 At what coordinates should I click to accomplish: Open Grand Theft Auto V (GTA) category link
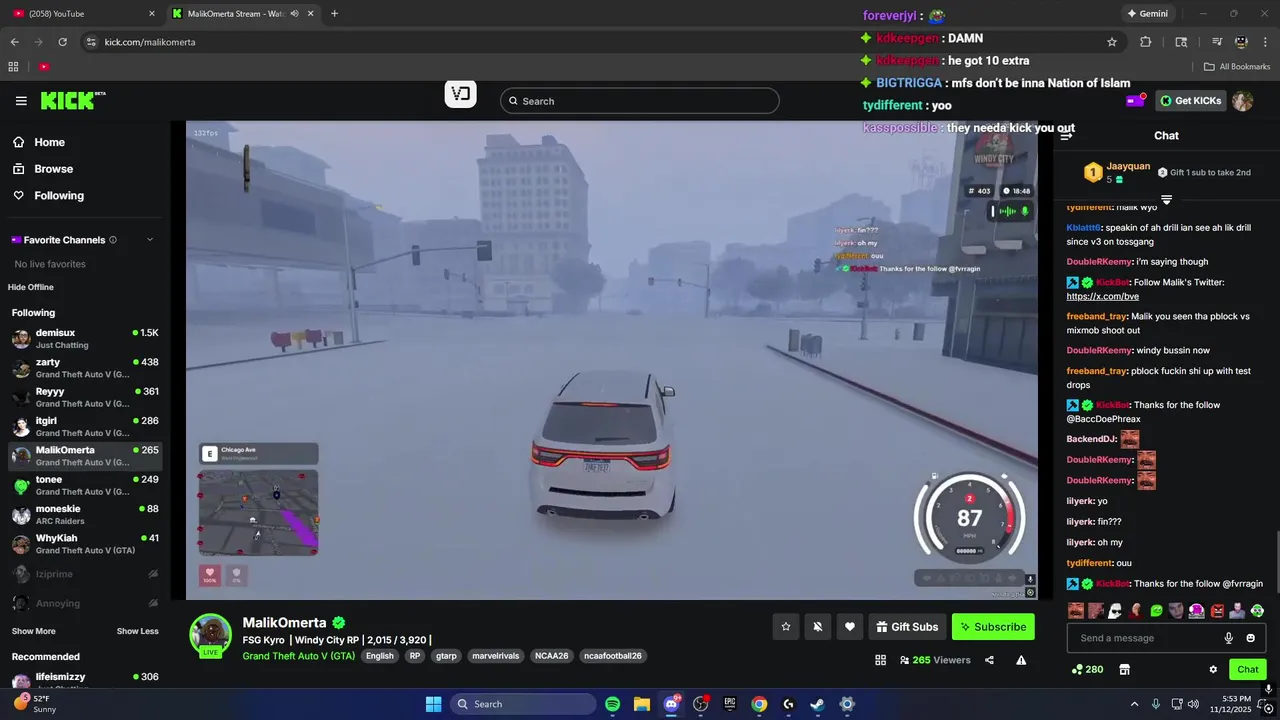(299, 656)
